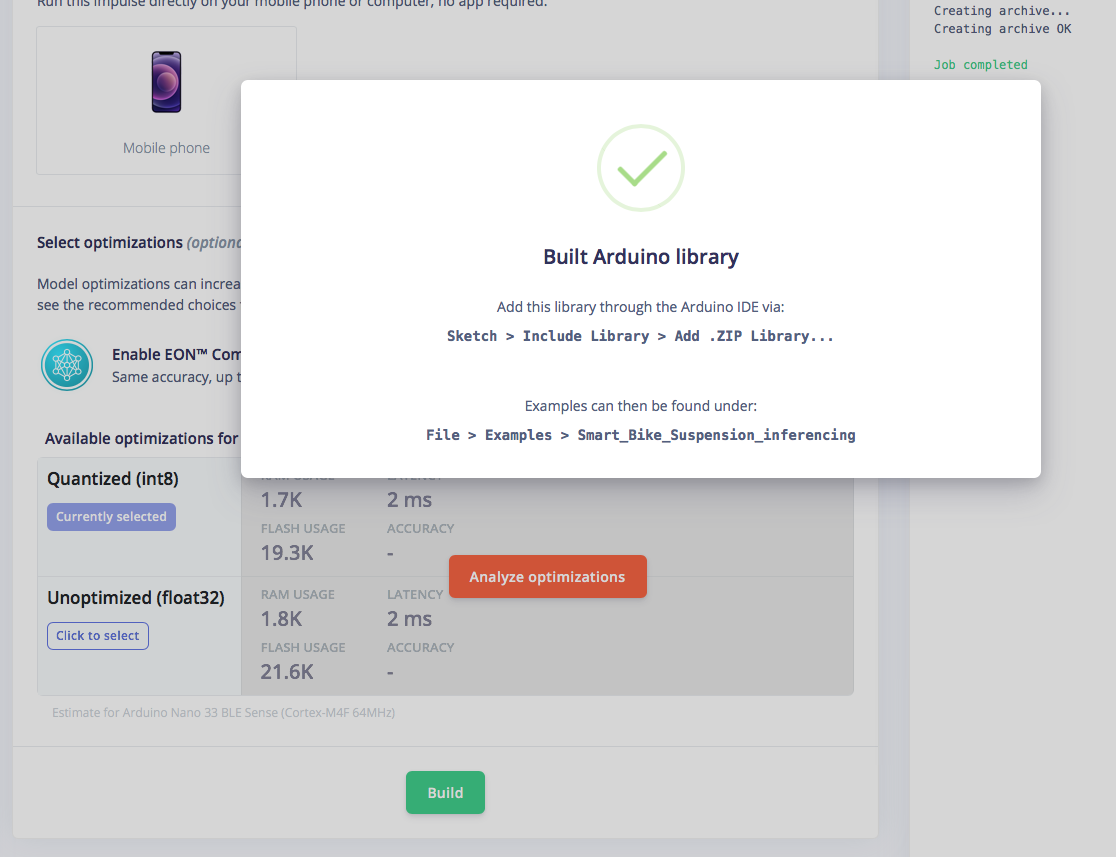Click the Creating archive OK log line

point(1002,29)
